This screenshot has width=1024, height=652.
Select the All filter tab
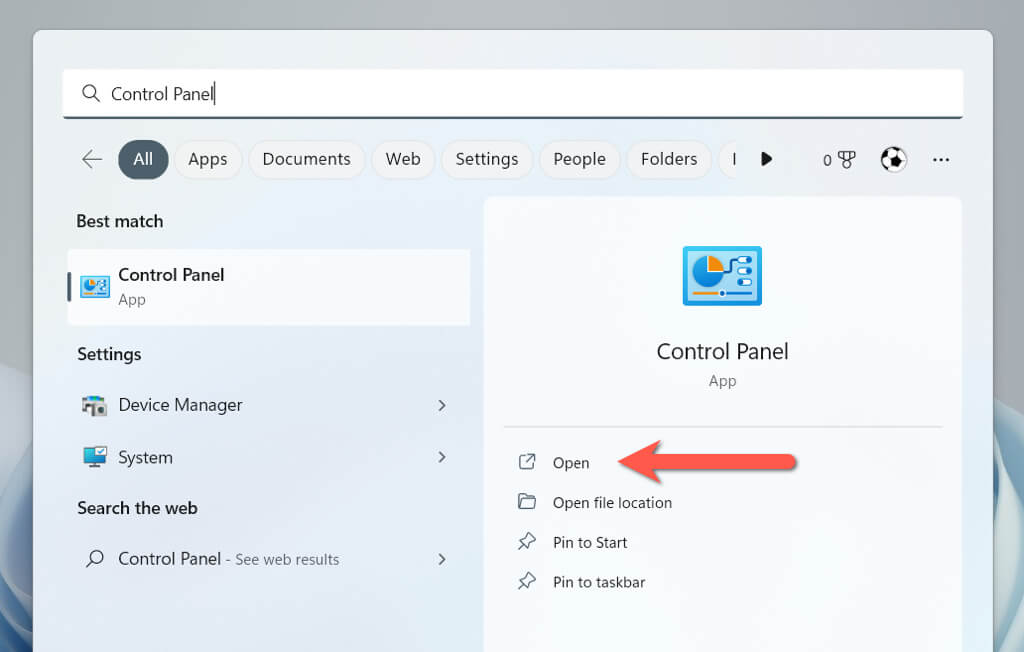(x=143, y=159)
